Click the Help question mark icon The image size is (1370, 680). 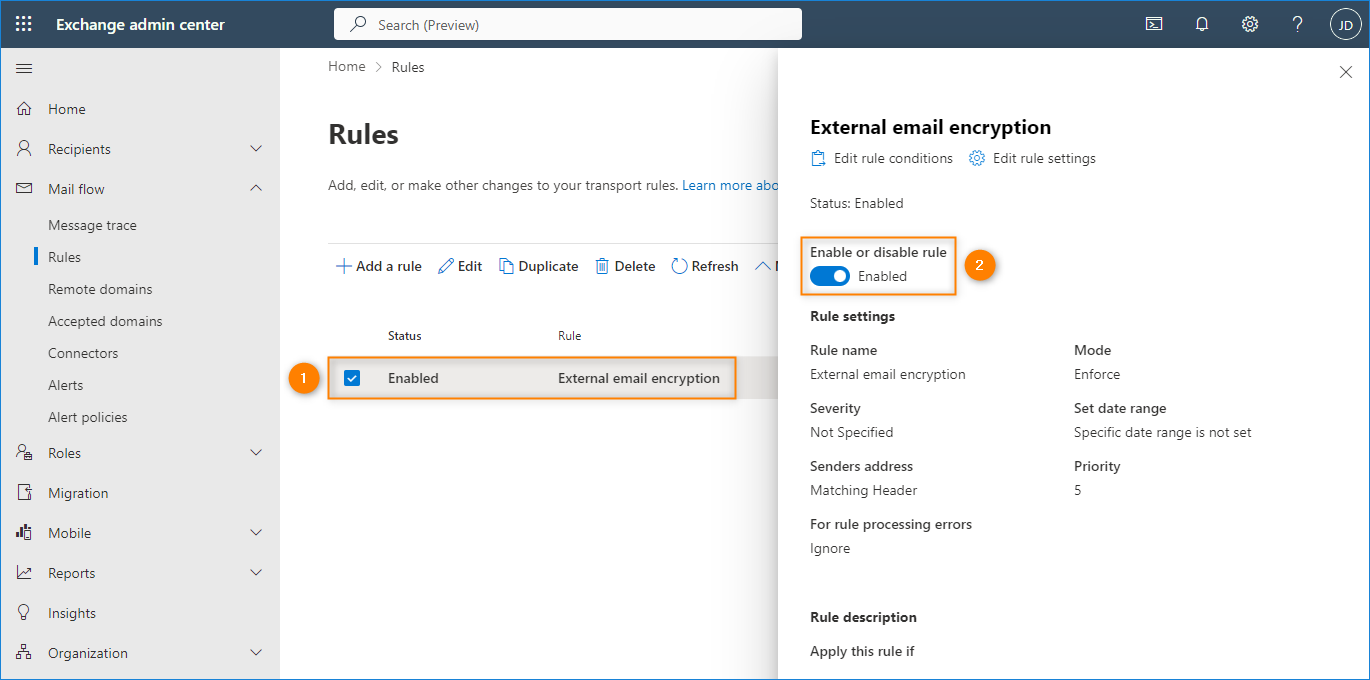[x=1298, y=24]
